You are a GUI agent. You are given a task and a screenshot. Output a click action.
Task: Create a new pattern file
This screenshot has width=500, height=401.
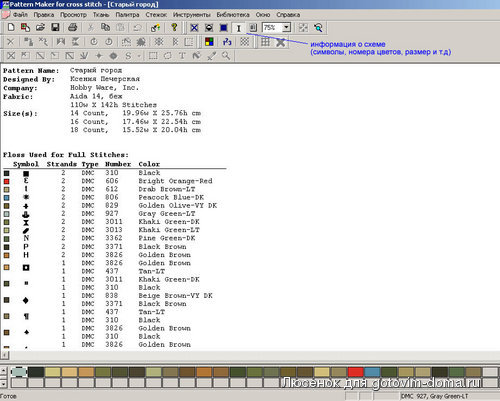(x=11, y=28)
